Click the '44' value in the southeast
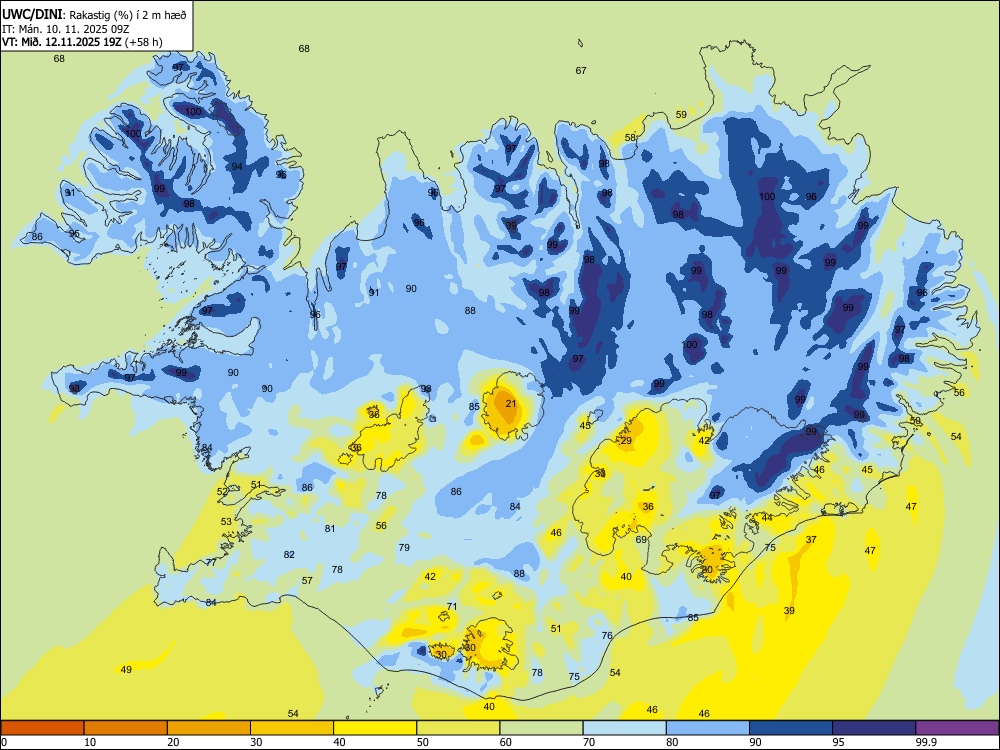This screenshot has width=1000, height=750. pyautogui.click(x=767, y=518)
